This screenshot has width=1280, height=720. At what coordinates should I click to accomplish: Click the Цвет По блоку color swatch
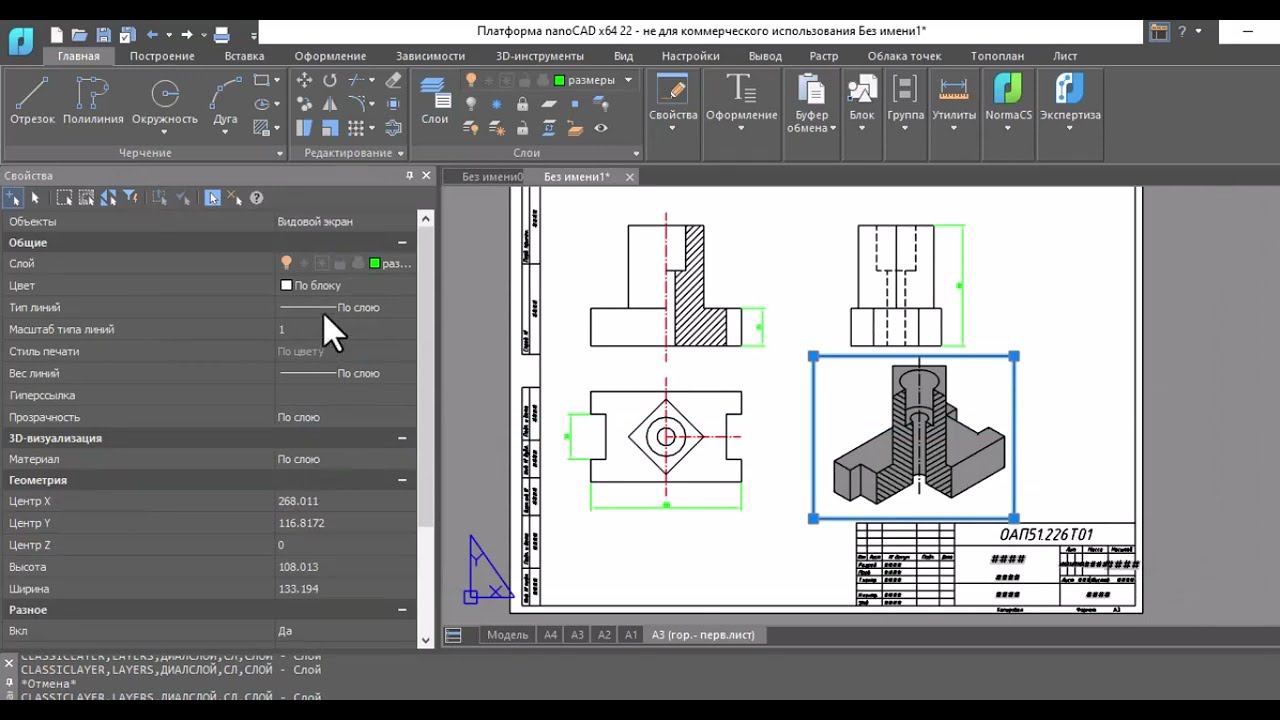[x=287, y=286]
